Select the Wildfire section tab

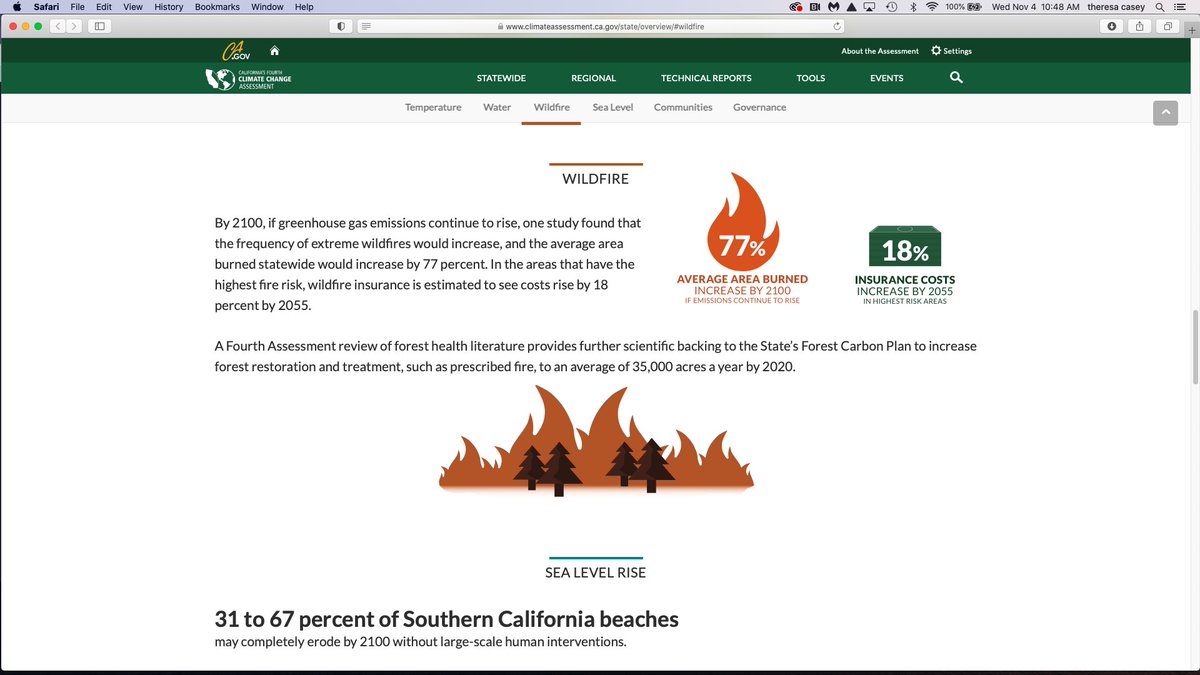[x=552, y=107]
